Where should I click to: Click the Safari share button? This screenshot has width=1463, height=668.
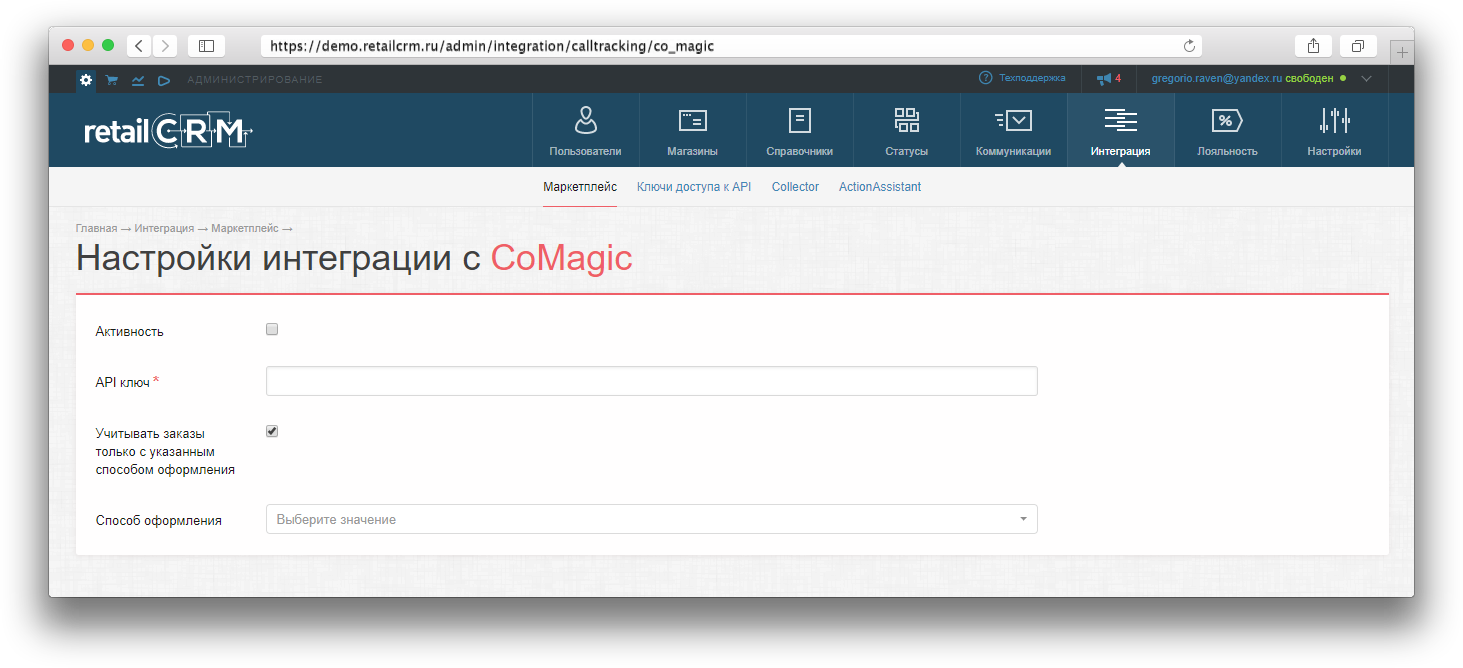pyautogui.click(x=1313, y=46)
